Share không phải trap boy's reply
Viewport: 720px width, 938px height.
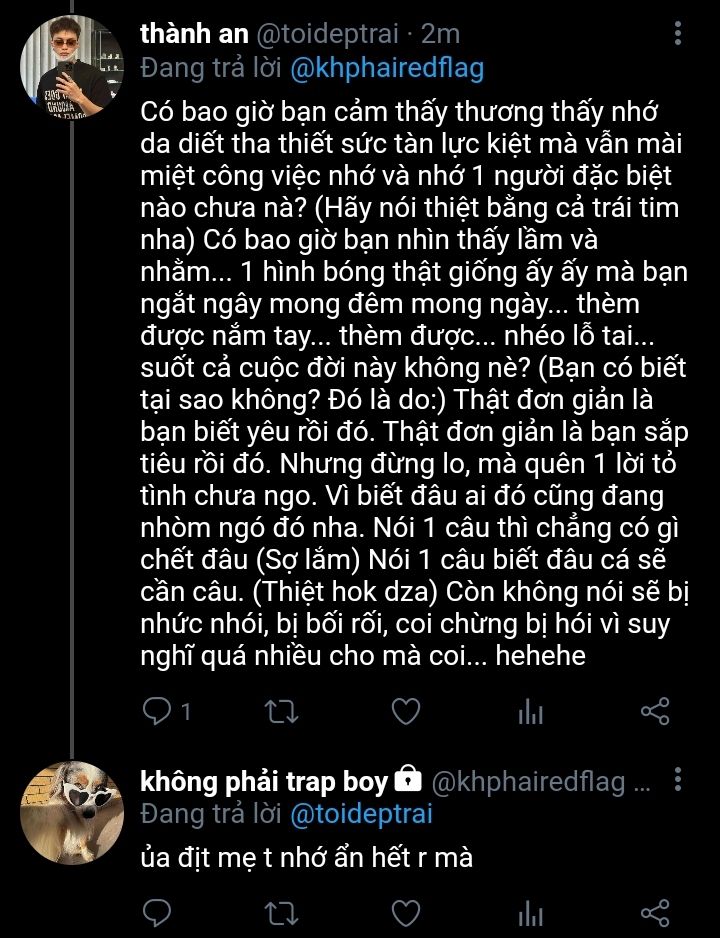click(654, 912)
